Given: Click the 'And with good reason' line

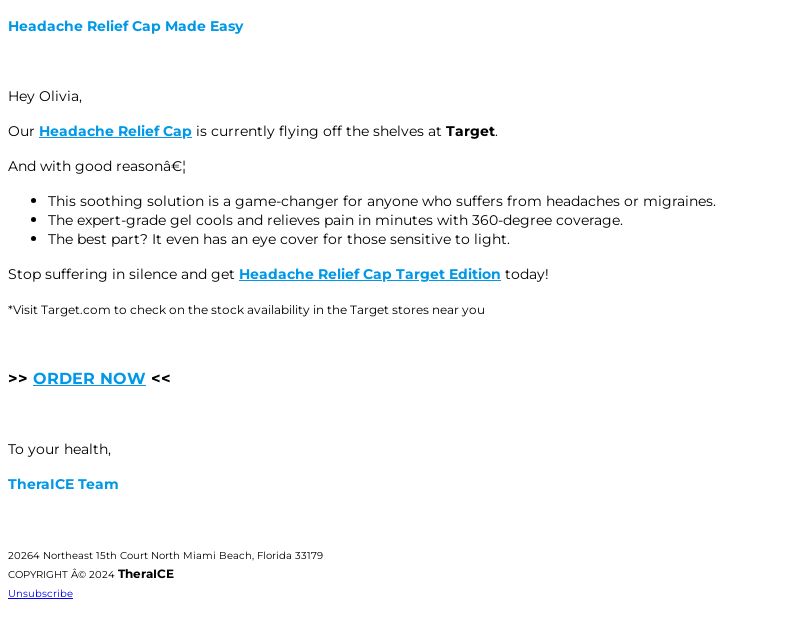Looking at the screenshot, I should [x=97, y=166].
